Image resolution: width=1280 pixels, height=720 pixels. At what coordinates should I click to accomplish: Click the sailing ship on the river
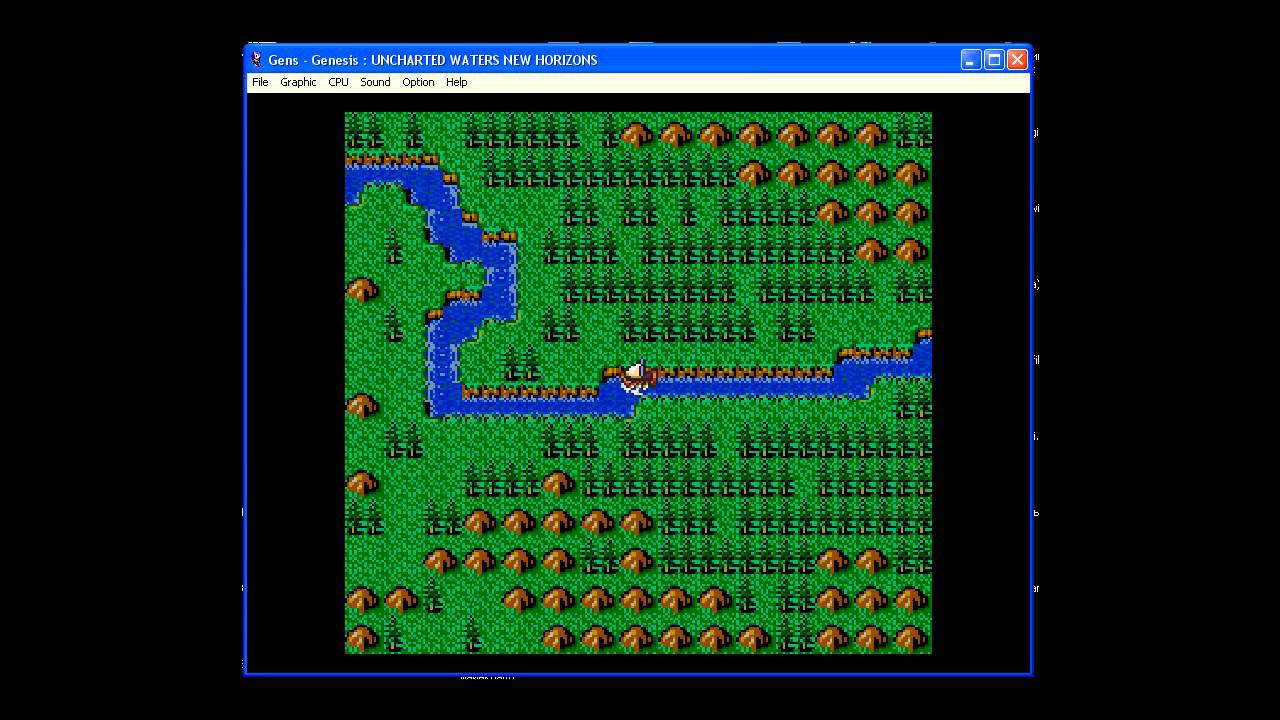click(637, 377)
